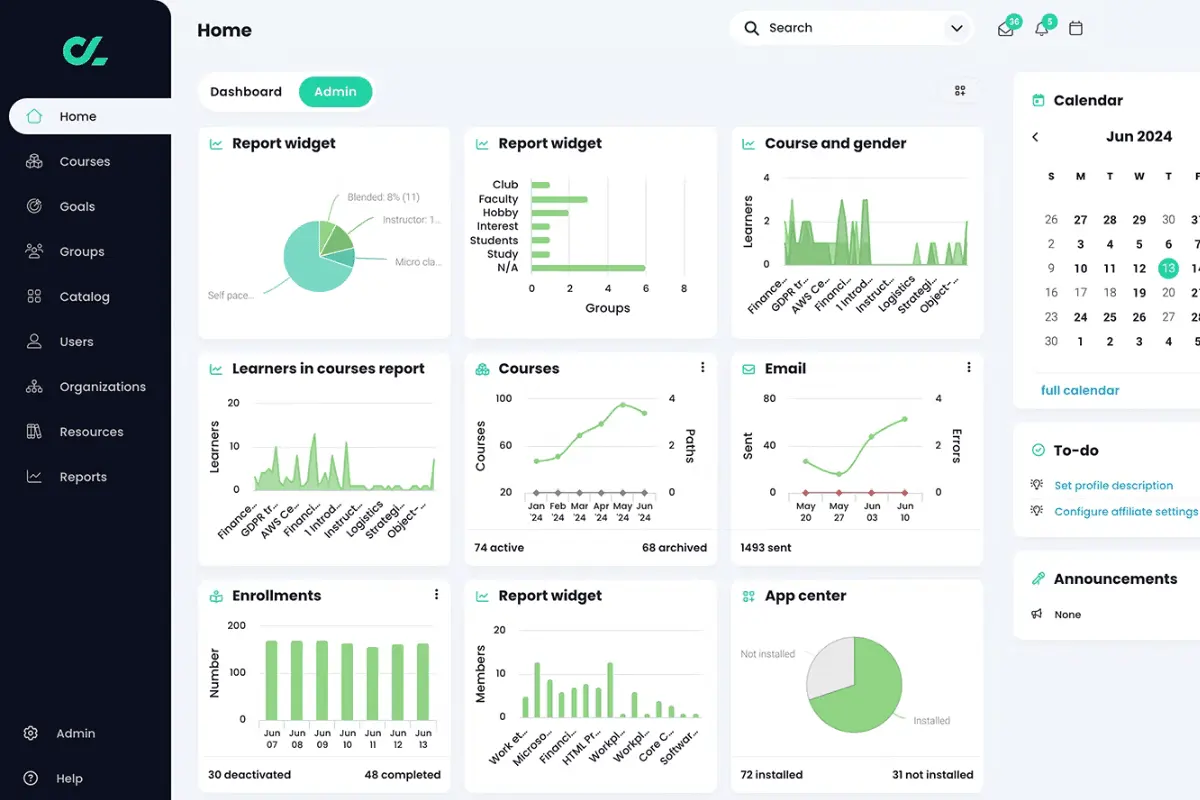Open the Courses widget three-dot menu

click(x=703, y=368)
